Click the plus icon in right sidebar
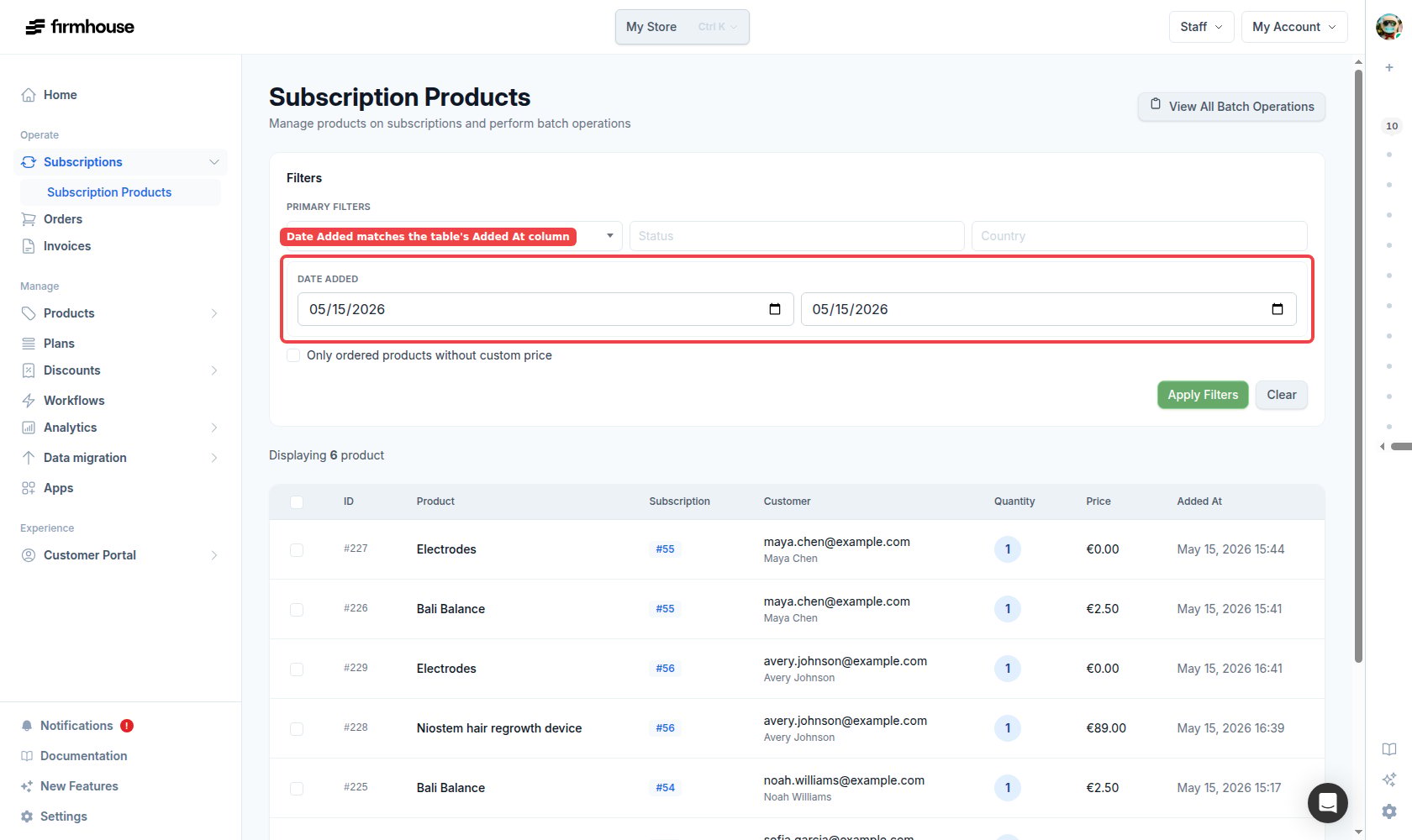The width and height of the screenshot is (1412, 840). [x=1389, y=67]
